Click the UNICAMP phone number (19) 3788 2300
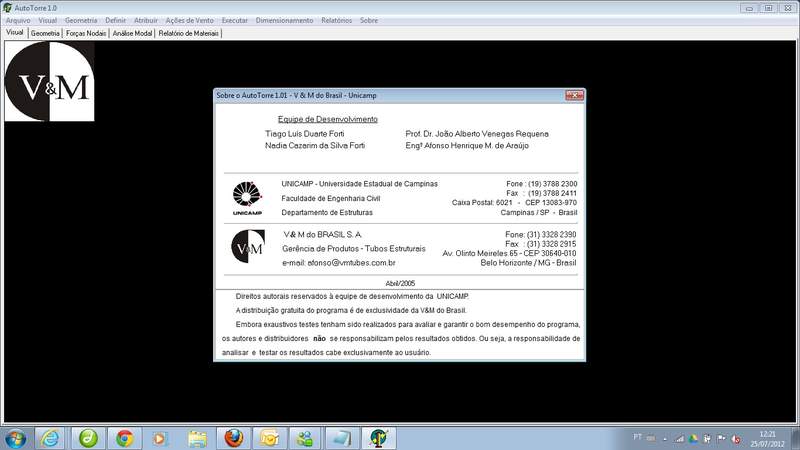800x450 pixels. tap(553, 184)
